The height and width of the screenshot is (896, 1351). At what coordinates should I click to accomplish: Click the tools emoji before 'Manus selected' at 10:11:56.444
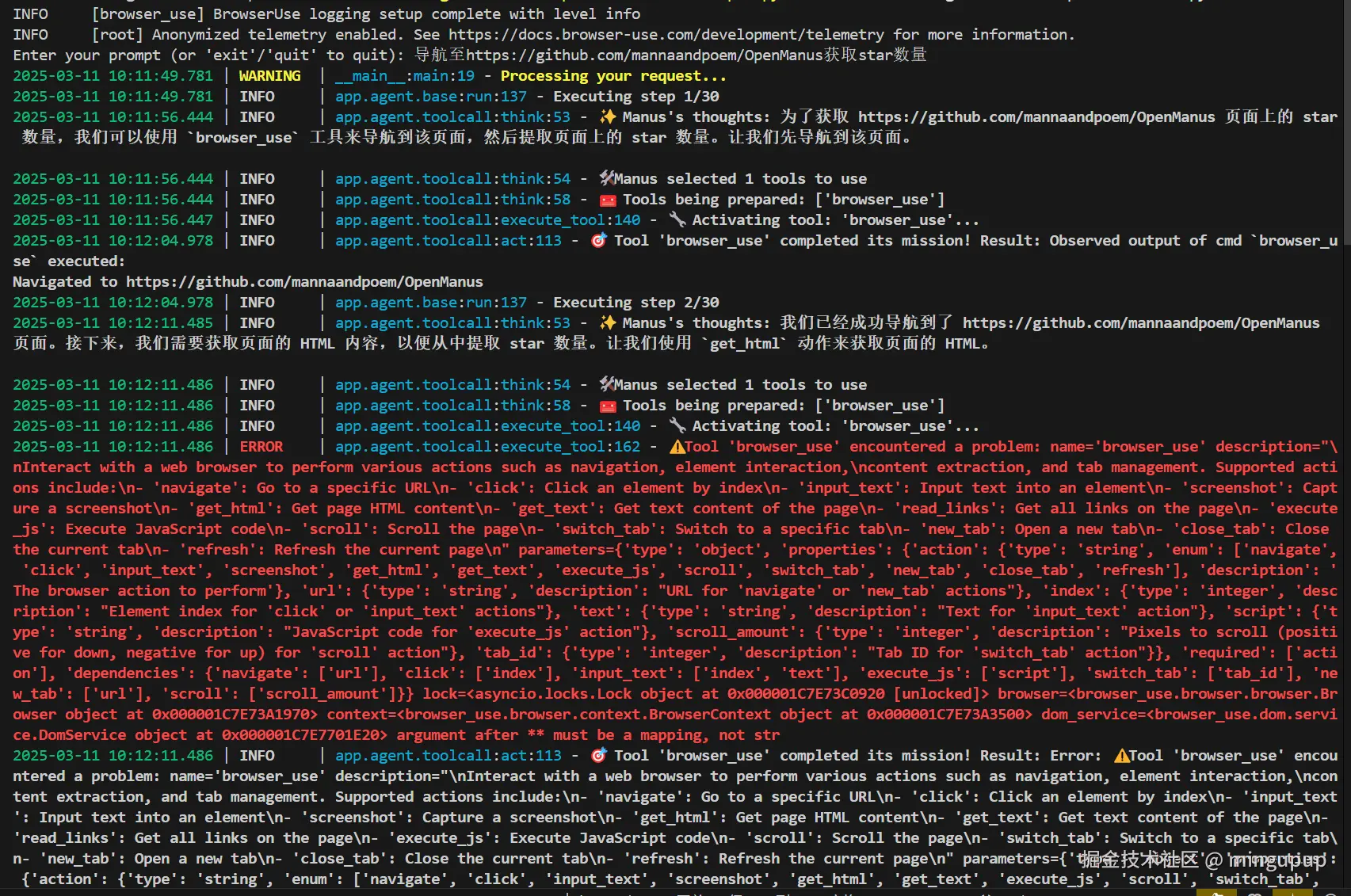[x=607, y=178]
